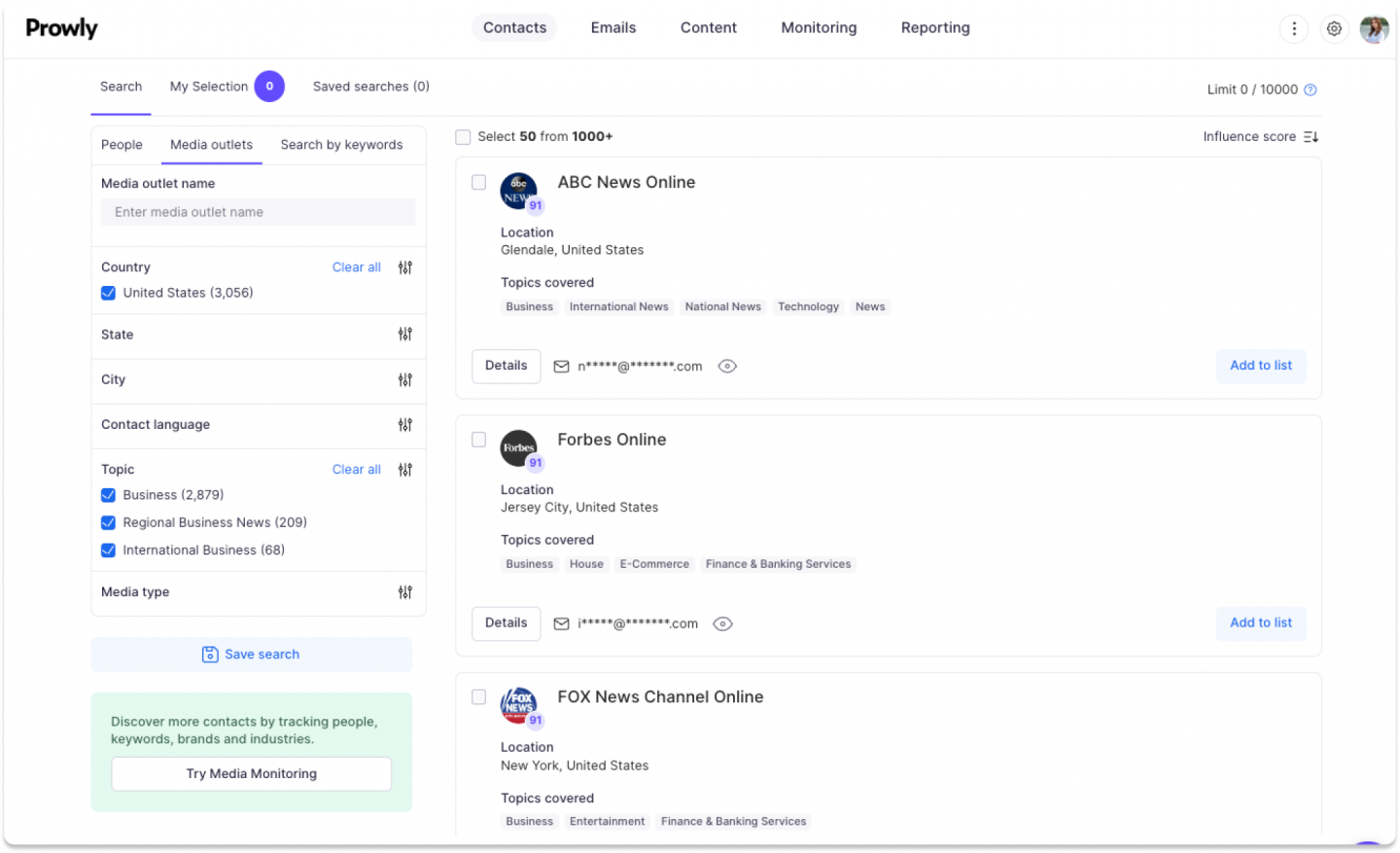Image resolution: width=1400 pixels, height=853 pixels.
Task: Open the three-dot more options menu
Action: point(1294,29)
